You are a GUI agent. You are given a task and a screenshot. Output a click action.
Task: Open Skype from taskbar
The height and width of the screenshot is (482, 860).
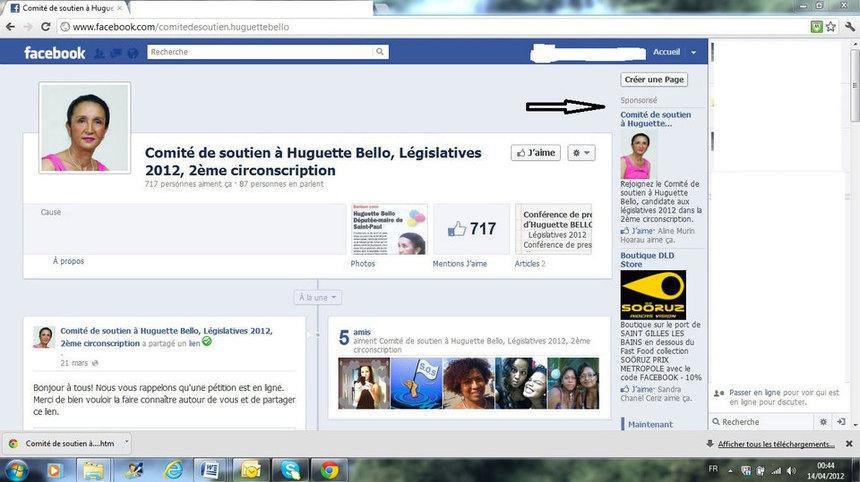tap(290, 470)
